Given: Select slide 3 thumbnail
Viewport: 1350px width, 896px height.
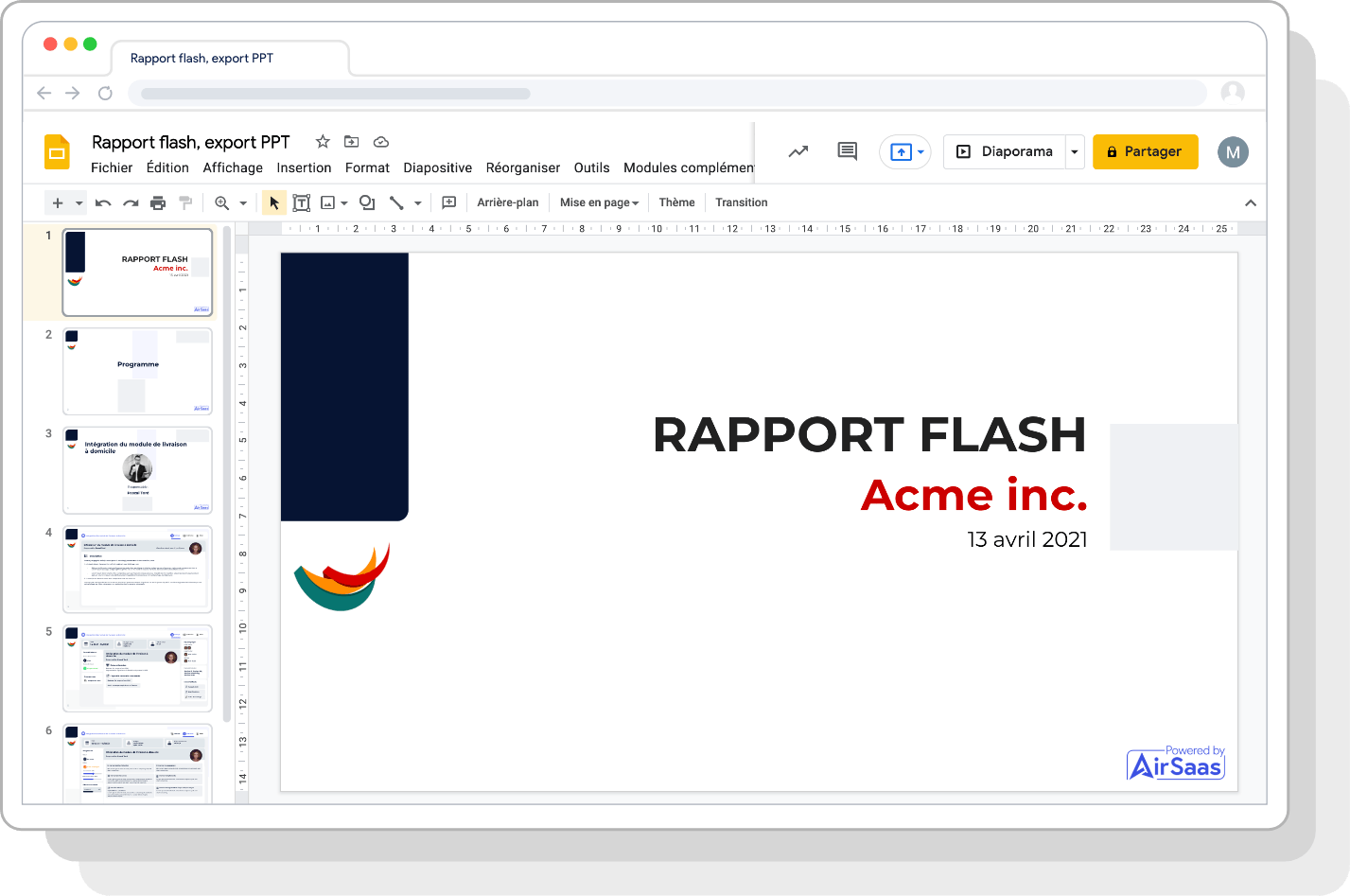Looking at the screenshot, I should point(138,470).
